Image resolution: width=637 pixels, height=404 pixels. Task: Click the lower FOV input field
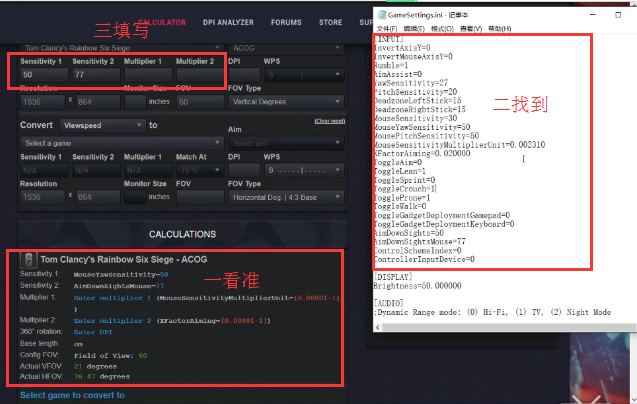(199, 197)
